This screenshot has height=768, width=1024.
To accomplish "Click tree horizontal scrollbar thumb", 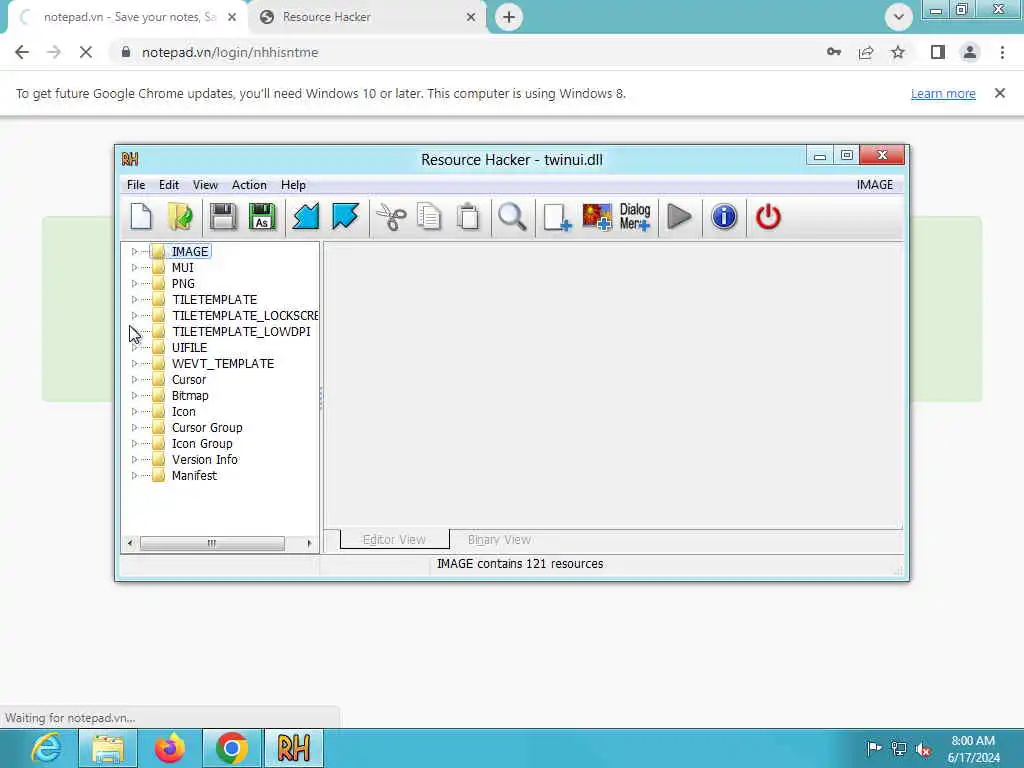I will click(212, 543).
